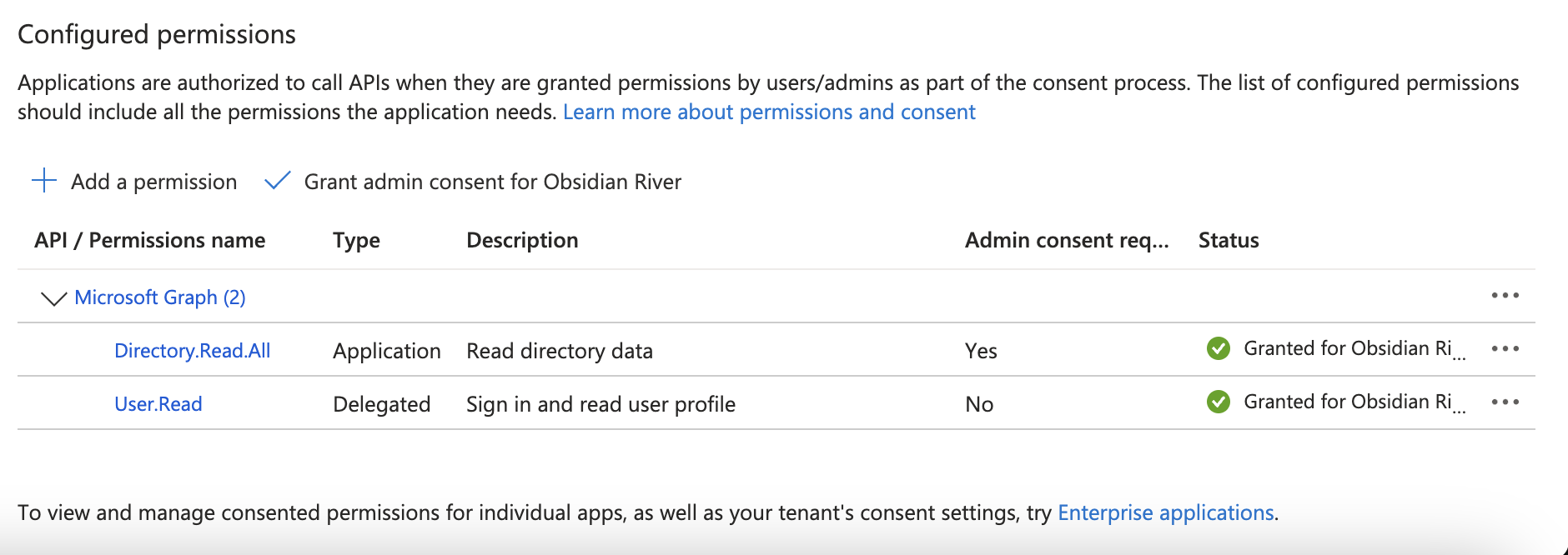Click the Add a permission button
The height and width of the screenshot is (555, 1568).
154,182
